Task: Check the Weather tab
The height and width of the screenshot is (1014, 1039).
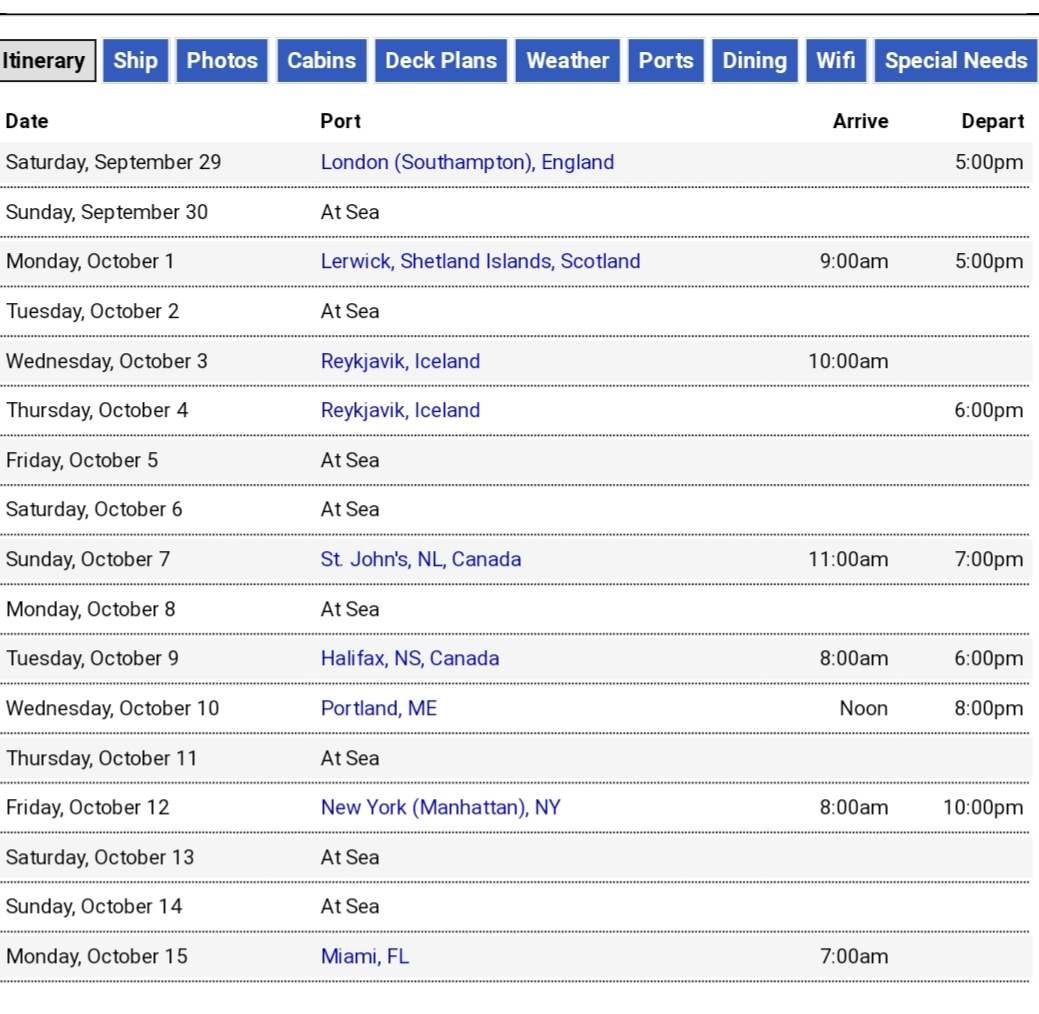Action: [x=567, y=60]
